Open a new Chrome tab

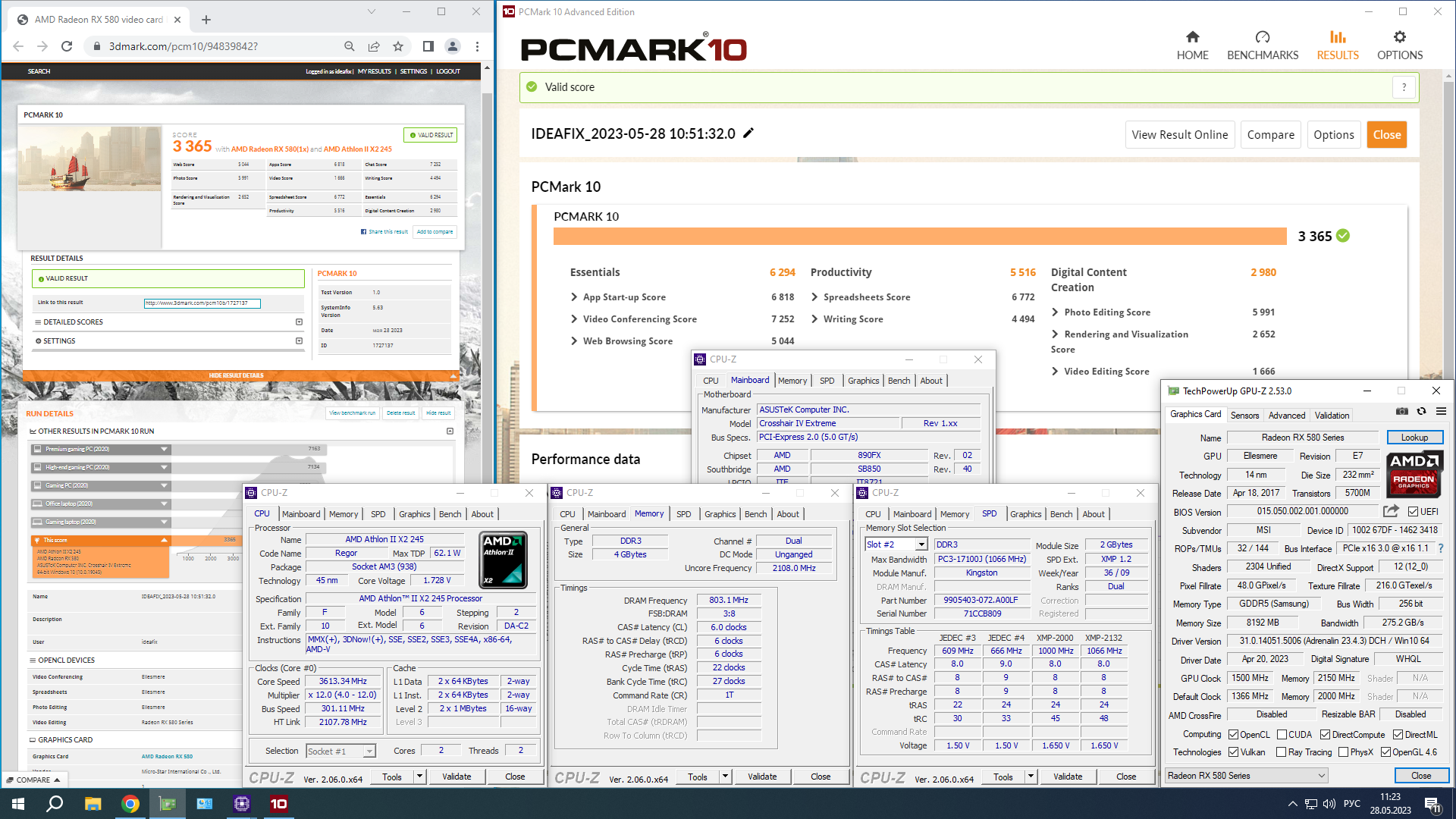tap(206, 20)
